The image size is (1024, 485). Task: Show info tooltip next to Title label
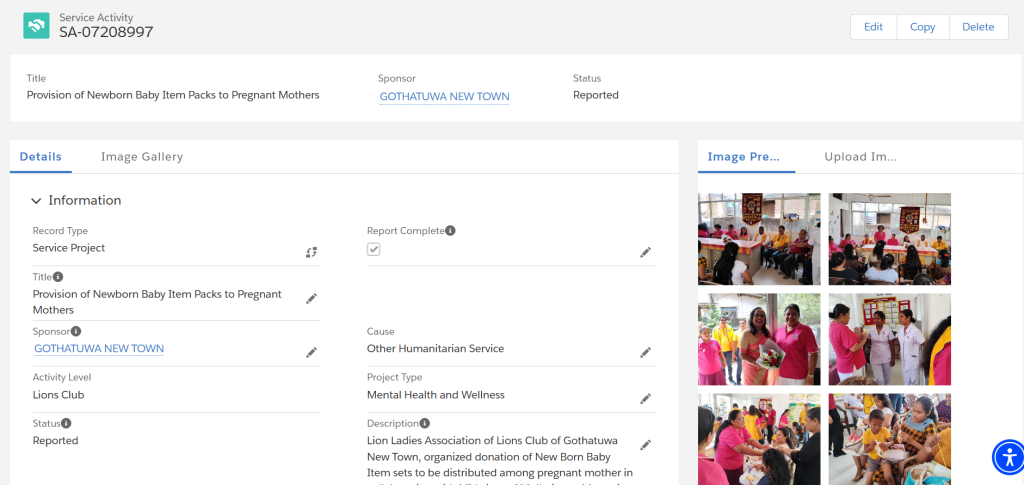58,277
